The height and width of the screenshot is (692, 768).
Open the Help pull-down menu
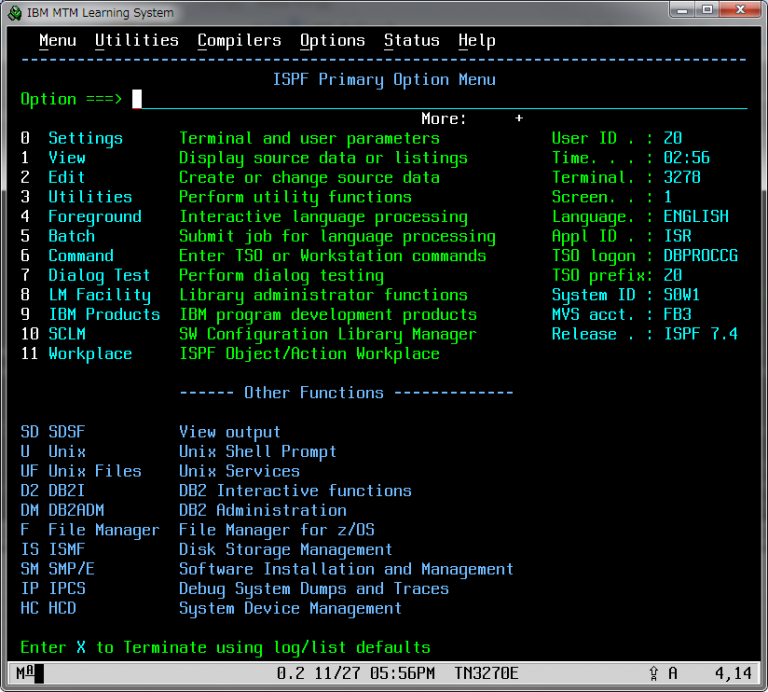[476, 41]
